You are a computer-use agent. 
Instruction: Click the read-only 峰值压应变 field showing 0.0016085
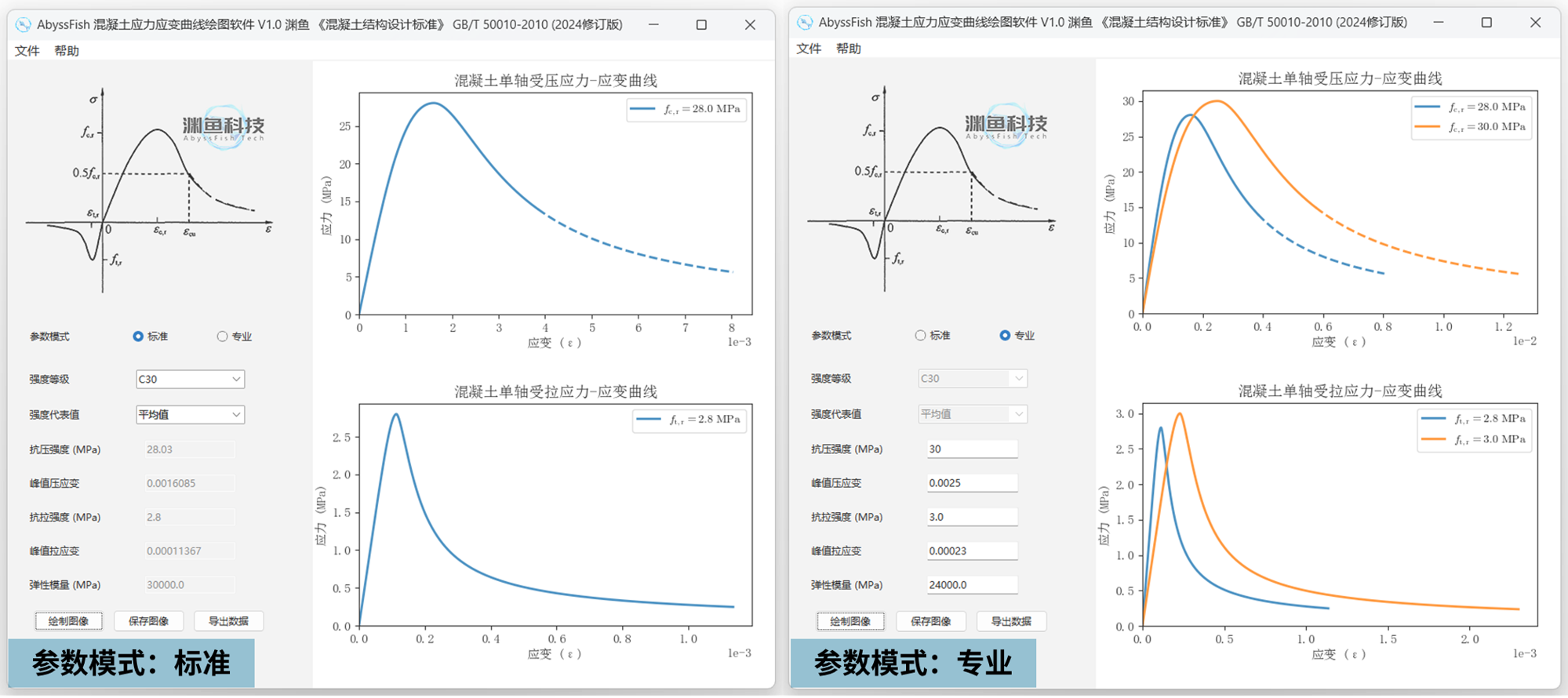click(x=189, y=484)
